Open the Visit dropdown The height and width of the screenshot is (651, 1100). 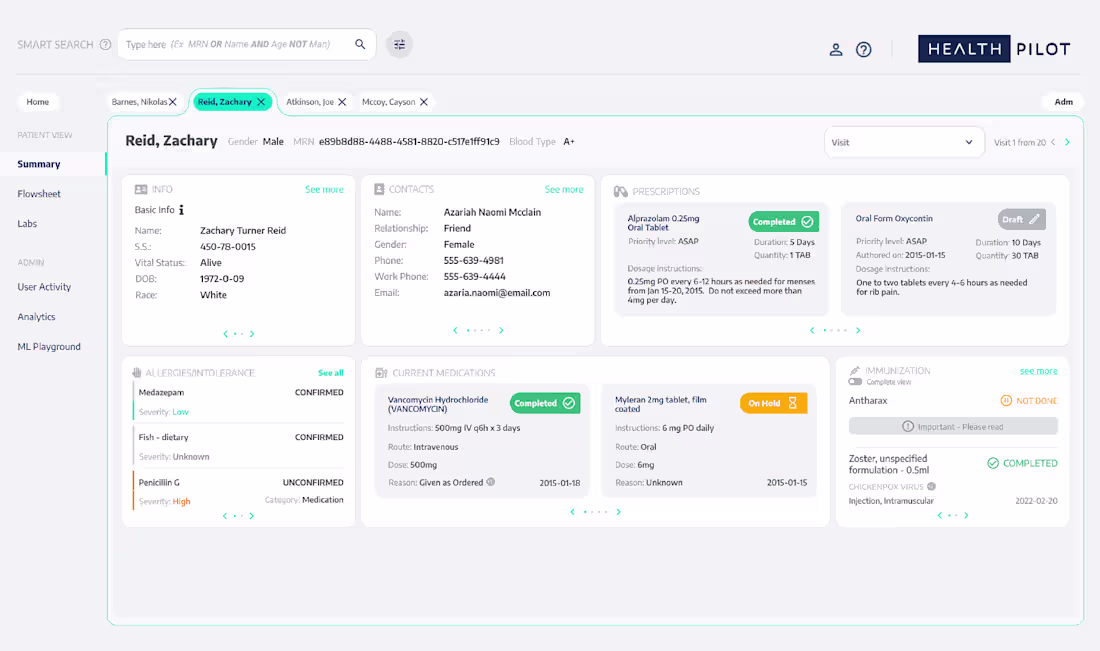(x=904, y=142)
